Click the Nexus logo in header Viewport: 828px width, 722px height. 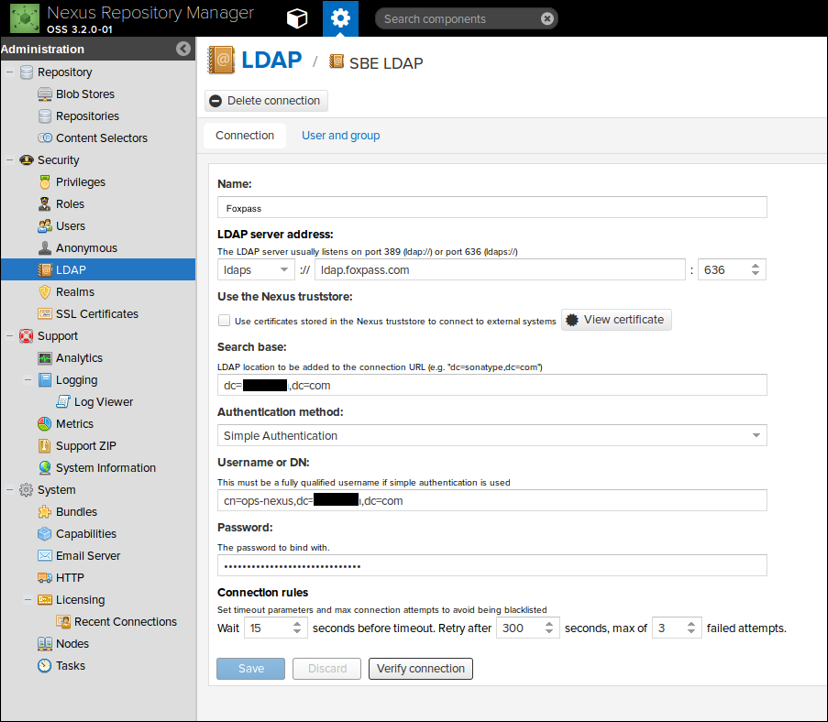tap(24, 18)
